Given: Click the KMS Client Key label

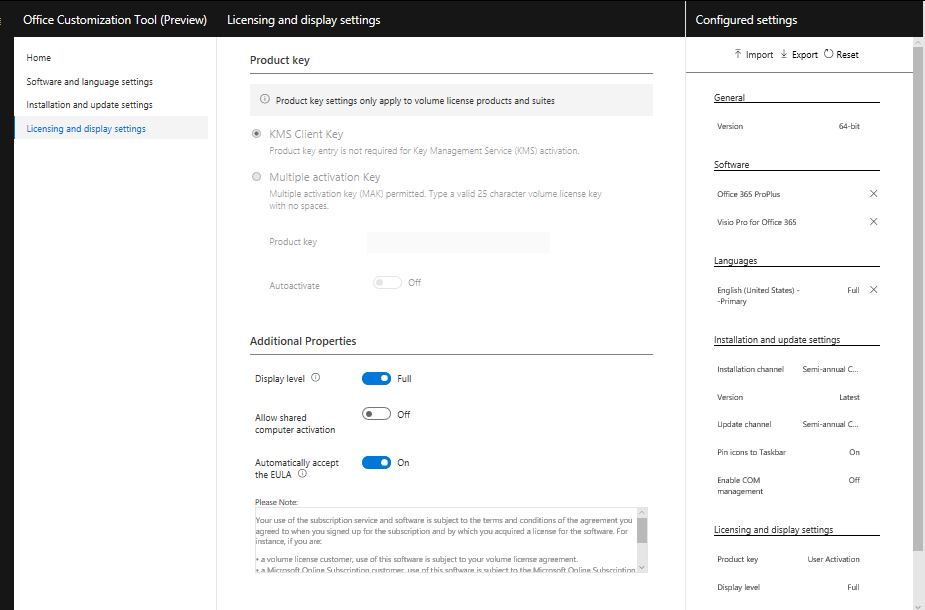Looking at the screenshot, I should click(x=306, y=135).
